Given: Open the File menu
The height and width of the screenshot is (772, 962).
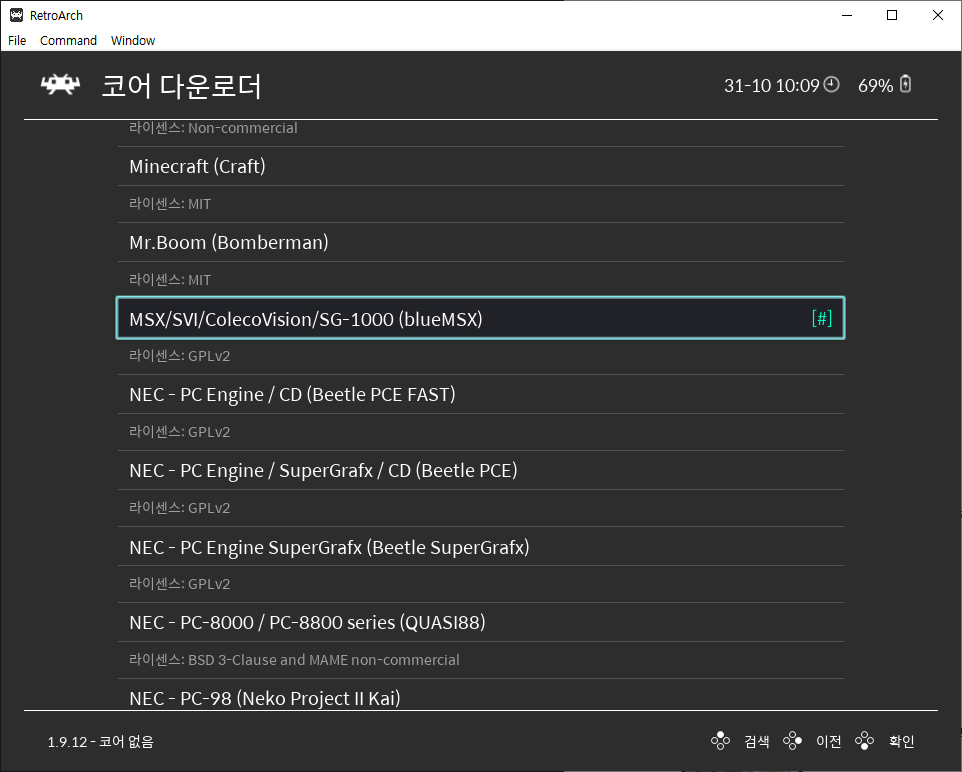Looking at the screenshot, I should [x=17, y=41].
